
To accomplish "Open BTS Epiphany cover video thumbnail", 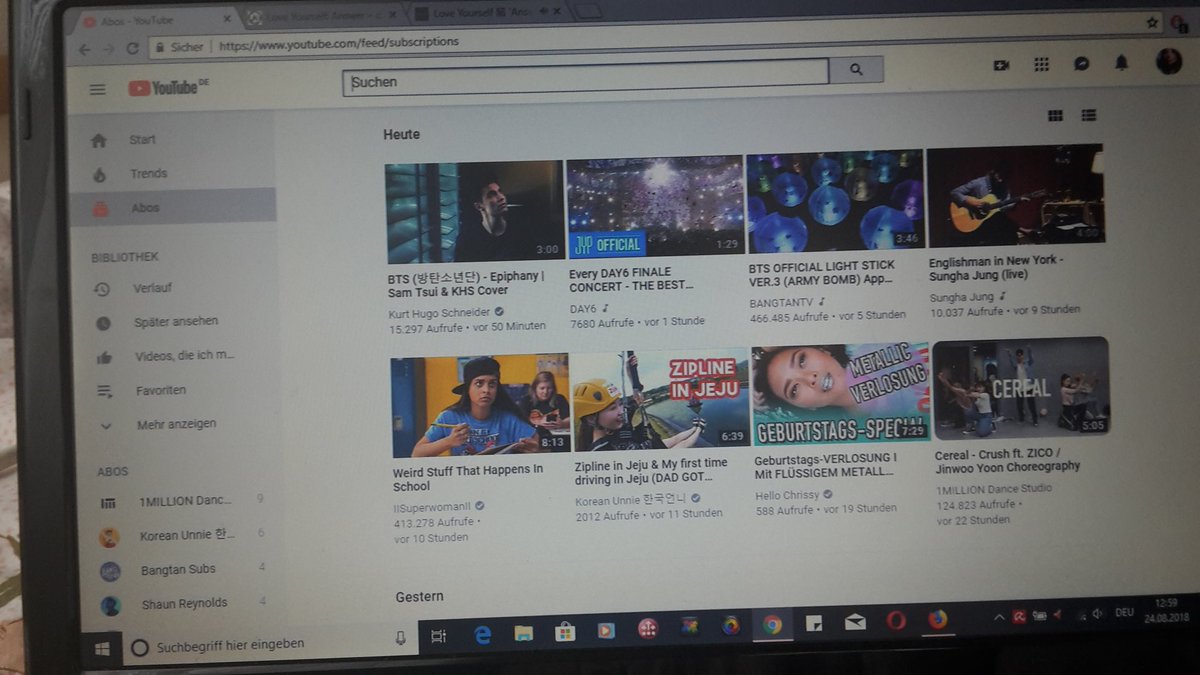I will (475, 212).
